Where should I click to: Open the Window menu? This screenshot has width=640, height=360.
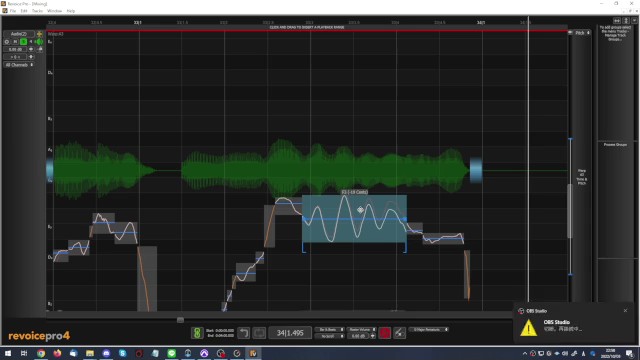coord(54,11)
